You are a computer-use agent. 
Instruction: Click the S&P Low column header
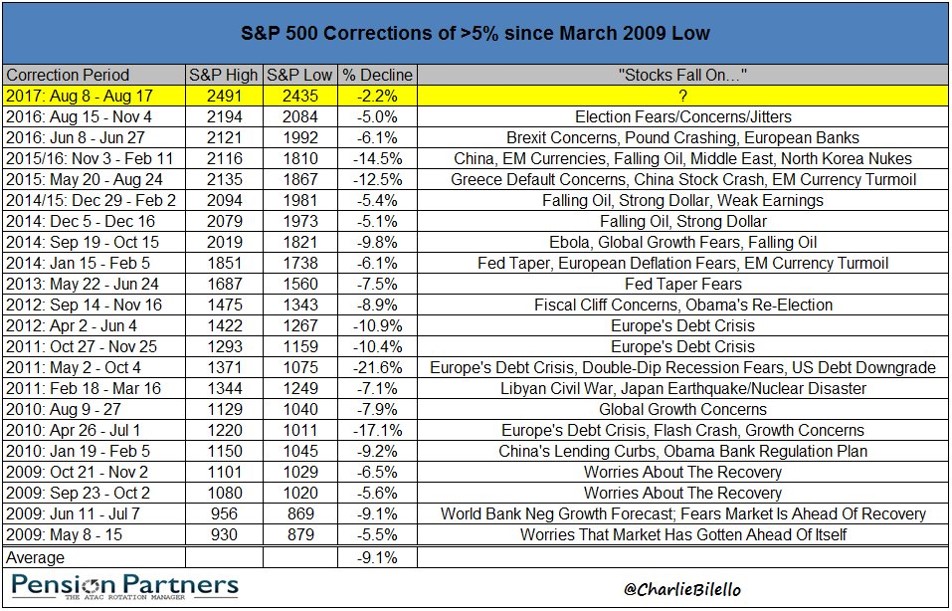pos(300,75)
